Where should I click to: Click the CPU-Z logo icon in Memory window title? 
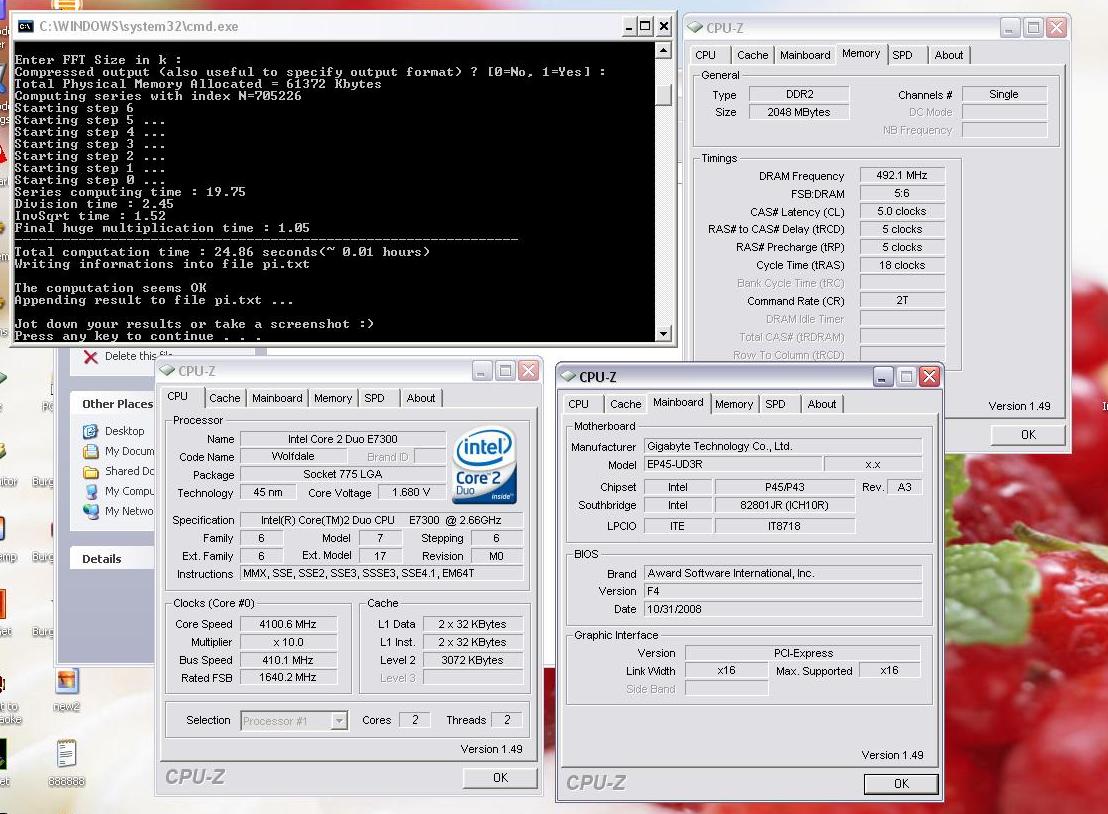695,28
